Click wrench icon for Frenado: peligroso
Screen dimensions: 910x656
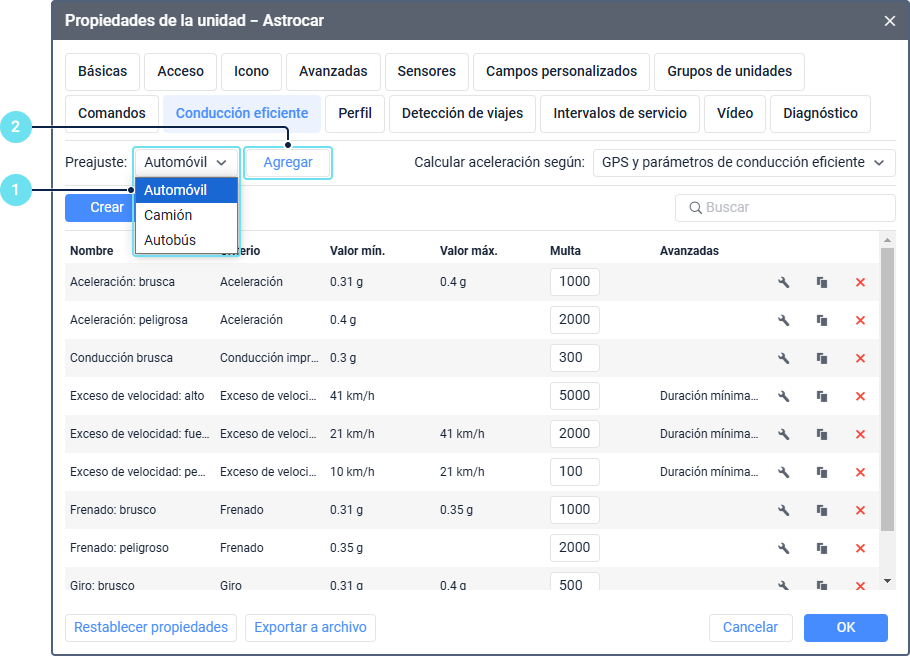pyautogui.click(x=784, y=548)
